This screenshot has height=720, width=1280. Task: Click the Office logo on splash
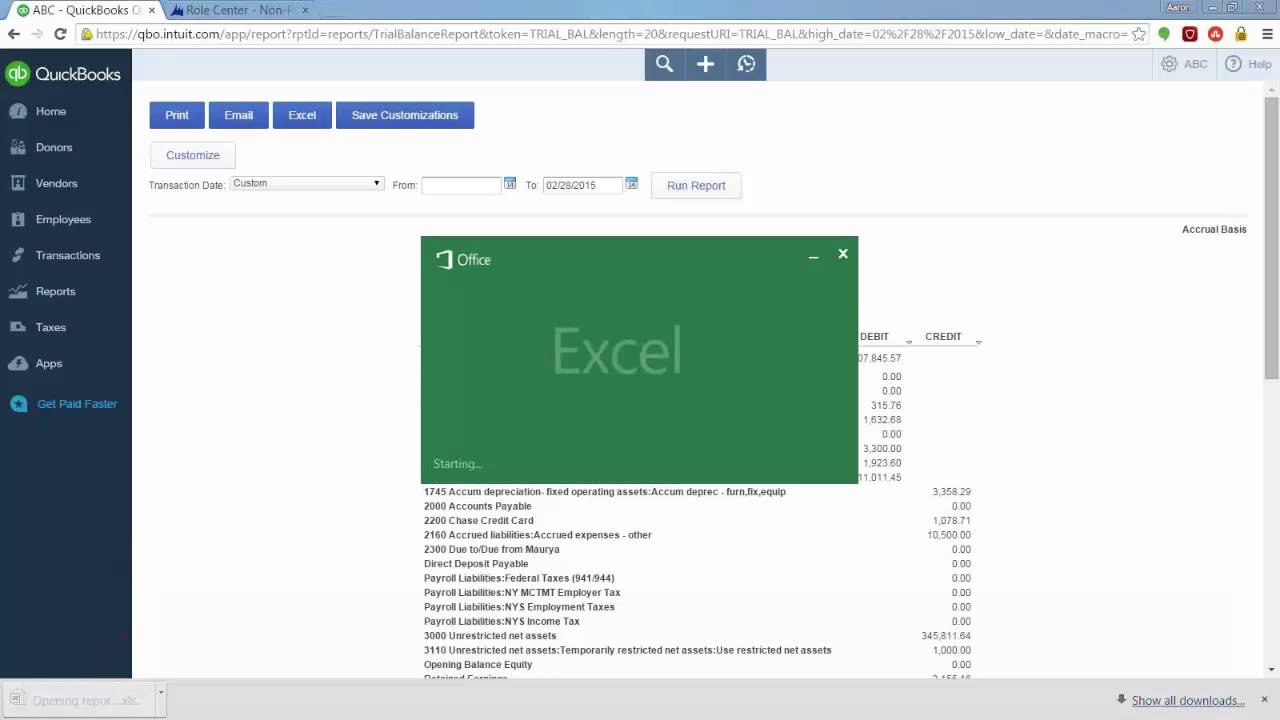(x=463, y=260)
